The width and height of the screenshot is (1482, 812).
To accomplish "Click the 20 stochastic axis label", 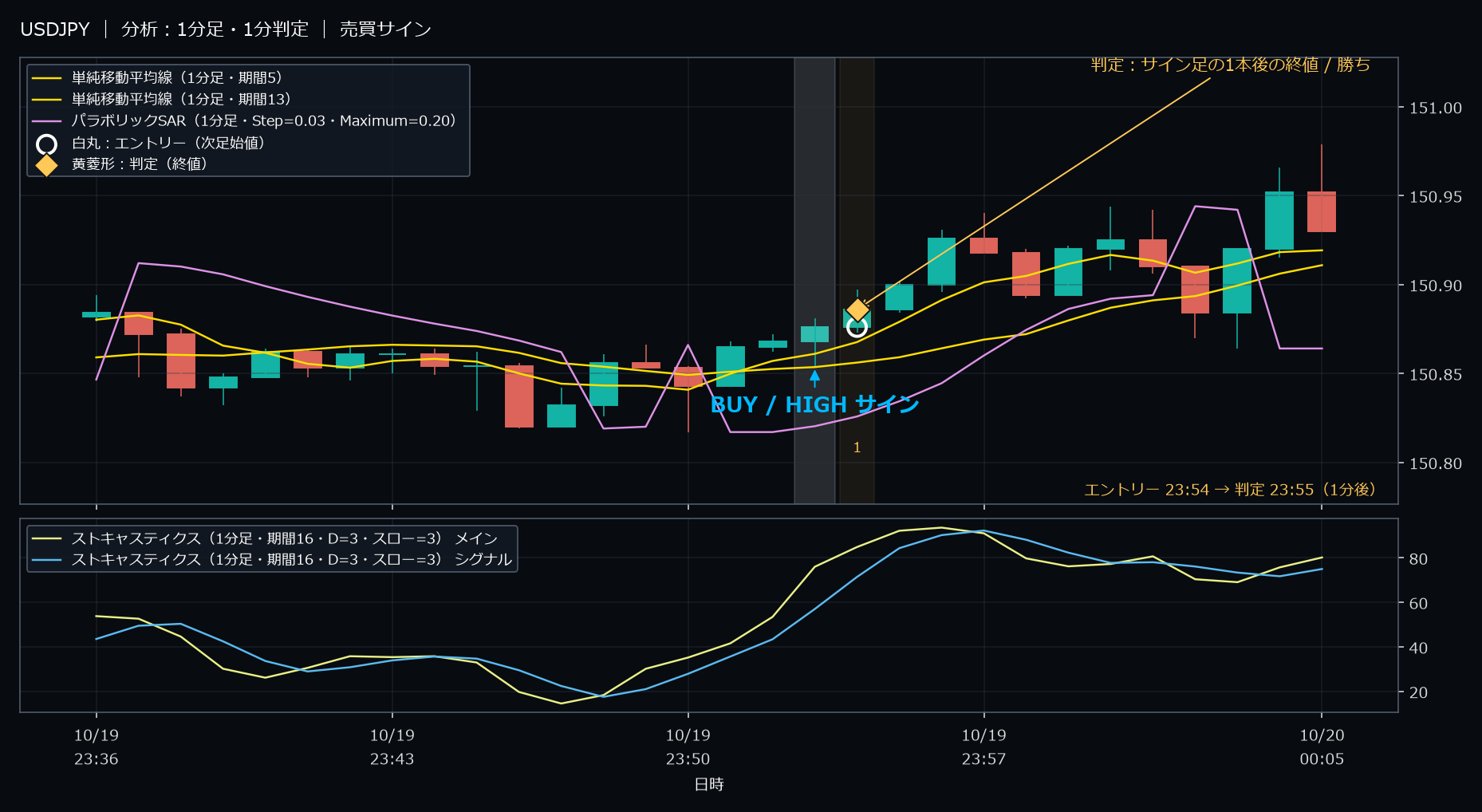I will [1418, 692].
